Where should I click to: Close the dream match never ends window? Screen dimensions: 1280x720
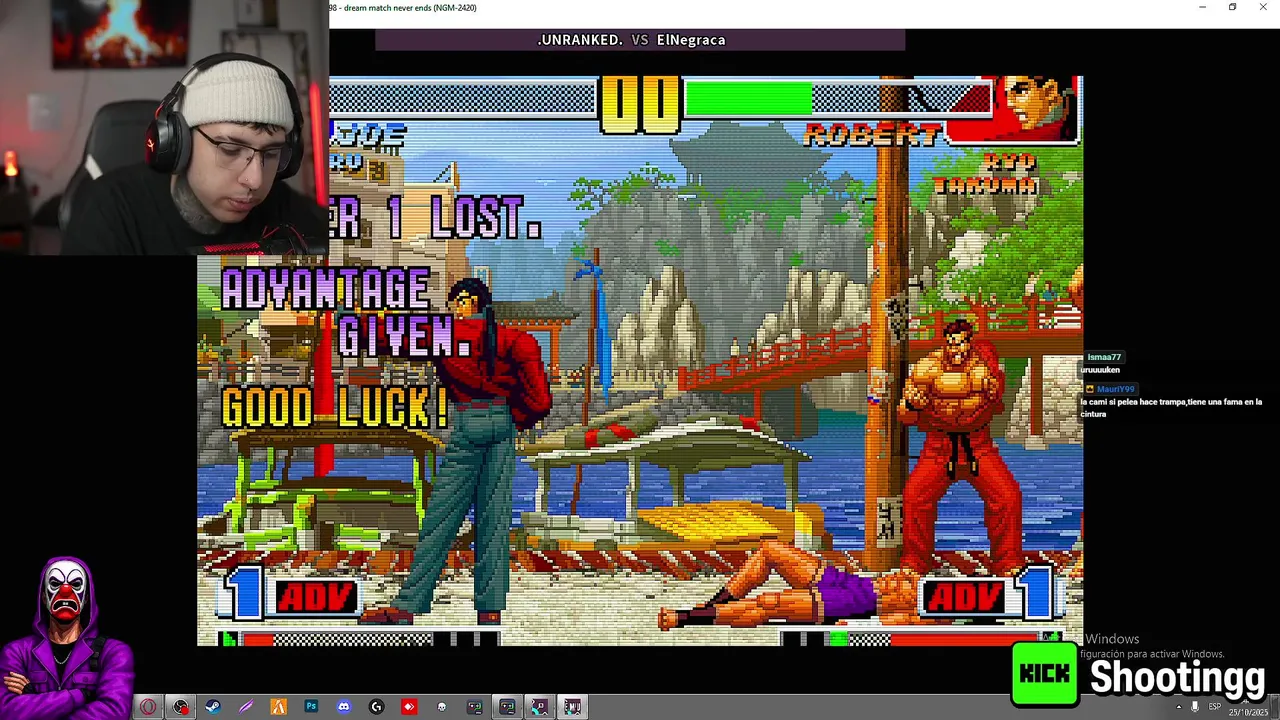pos(1263,7)
